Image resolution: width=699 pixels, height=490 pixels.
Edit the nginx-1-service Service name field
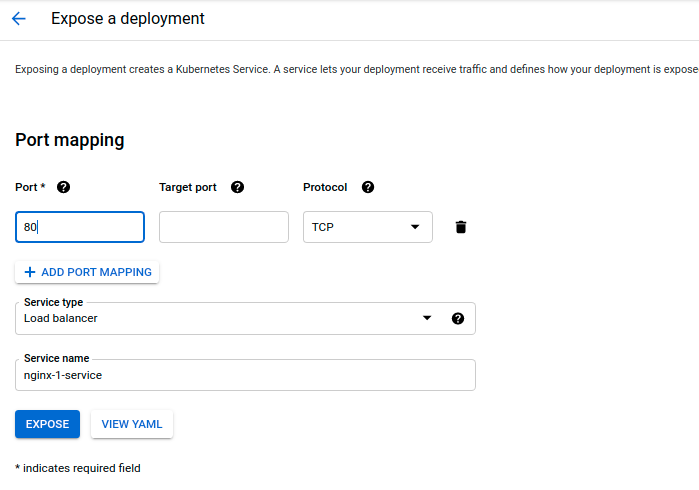pos(245,375)
